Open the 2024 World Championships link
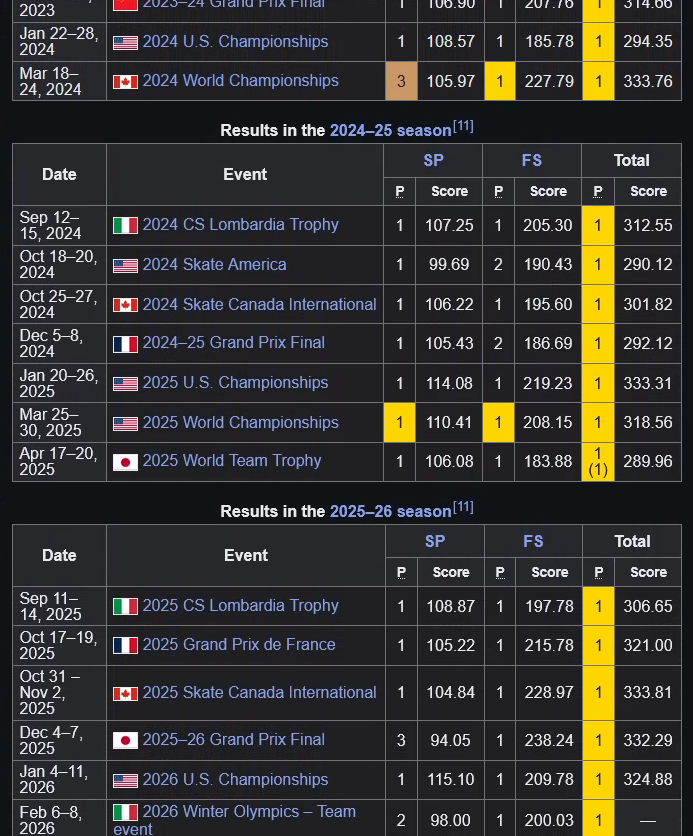The height and width of the screenshot is (836, 693). pos(240,81)
